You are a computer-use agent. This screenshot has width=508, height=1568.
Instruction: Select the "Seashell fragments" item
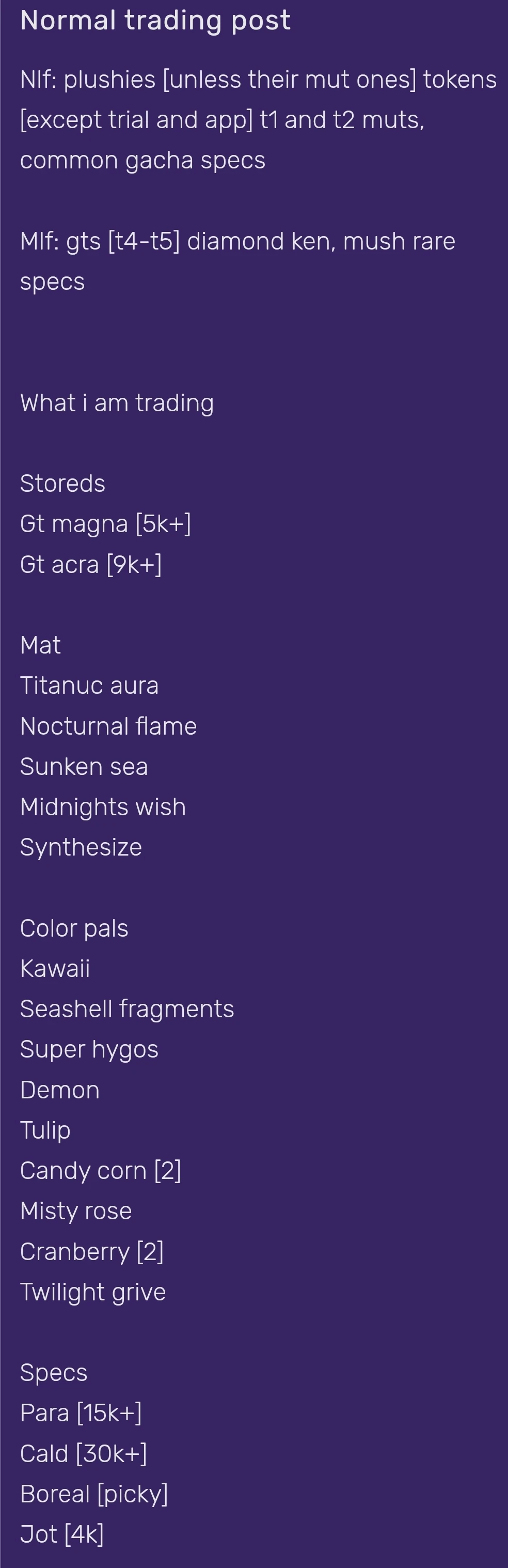pos(126,1009)
